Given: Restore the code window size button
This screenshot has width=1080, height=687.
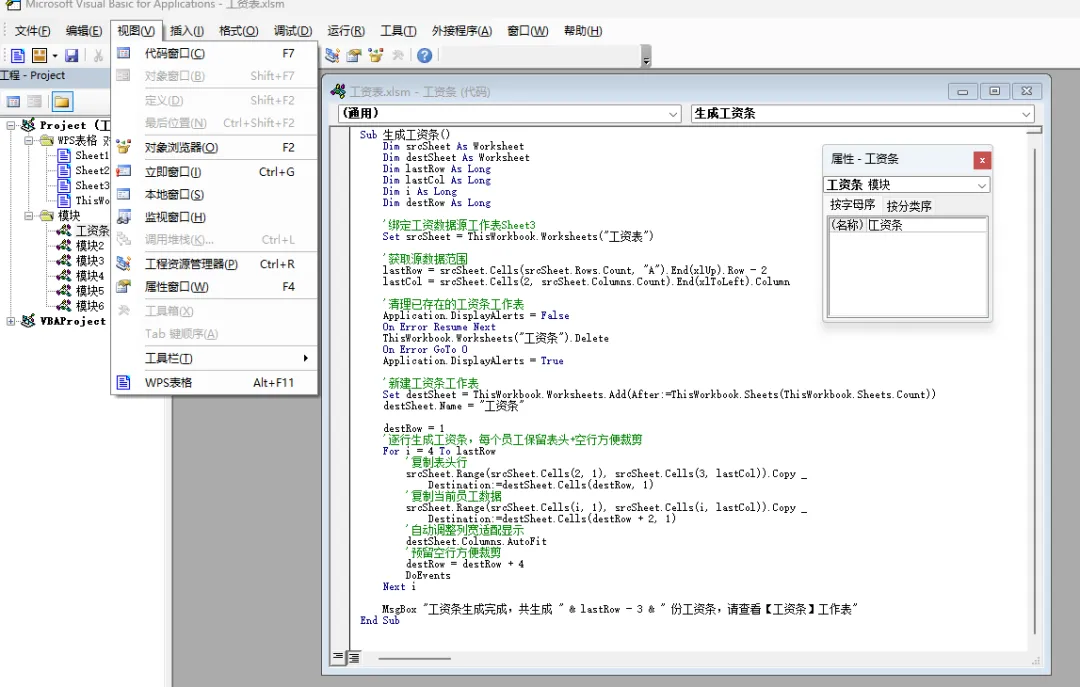Looking at the screenshot, I should [x=995, y=91].
